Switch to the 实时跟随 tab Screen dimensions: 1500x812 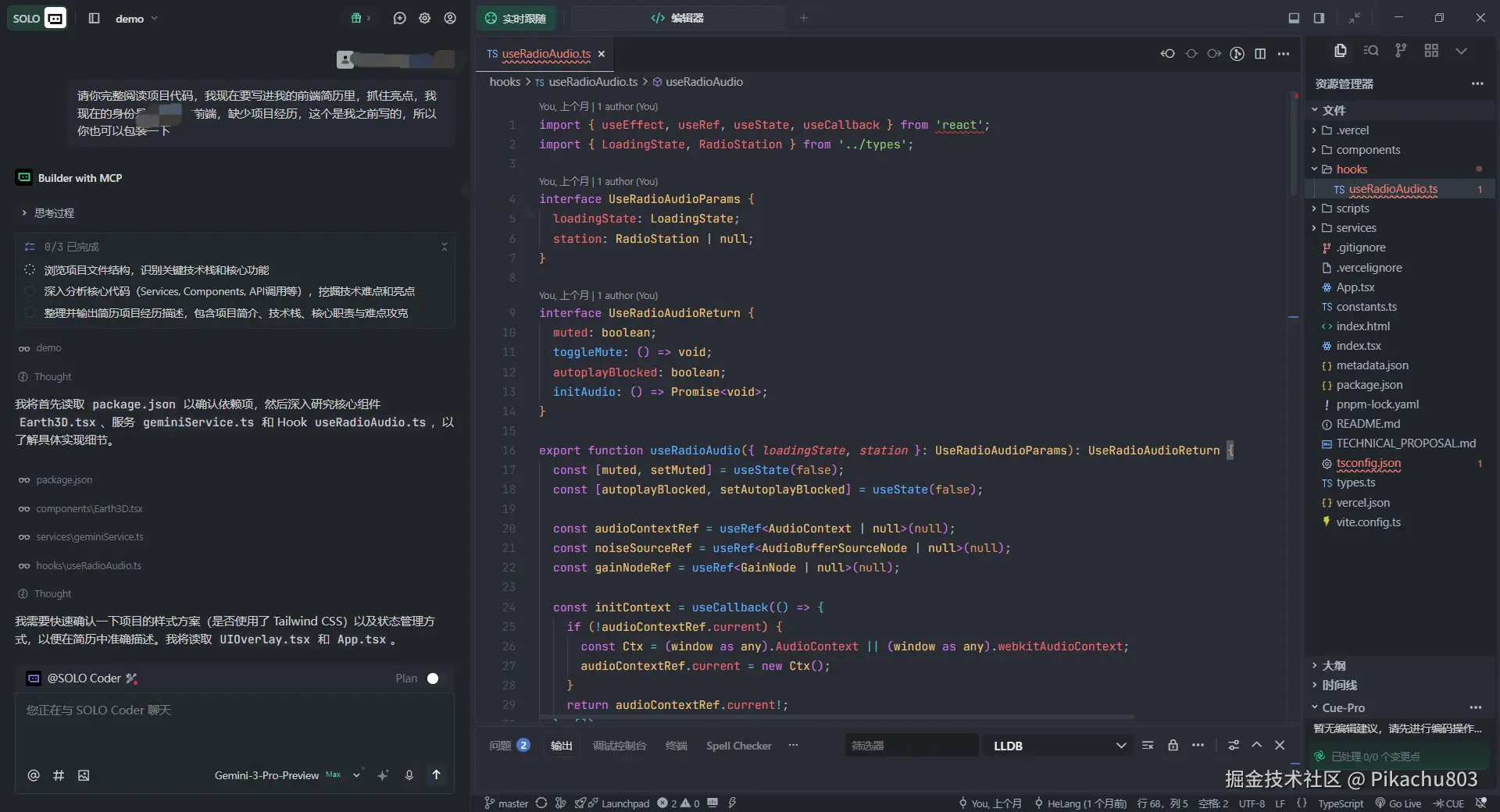point(516,18)
